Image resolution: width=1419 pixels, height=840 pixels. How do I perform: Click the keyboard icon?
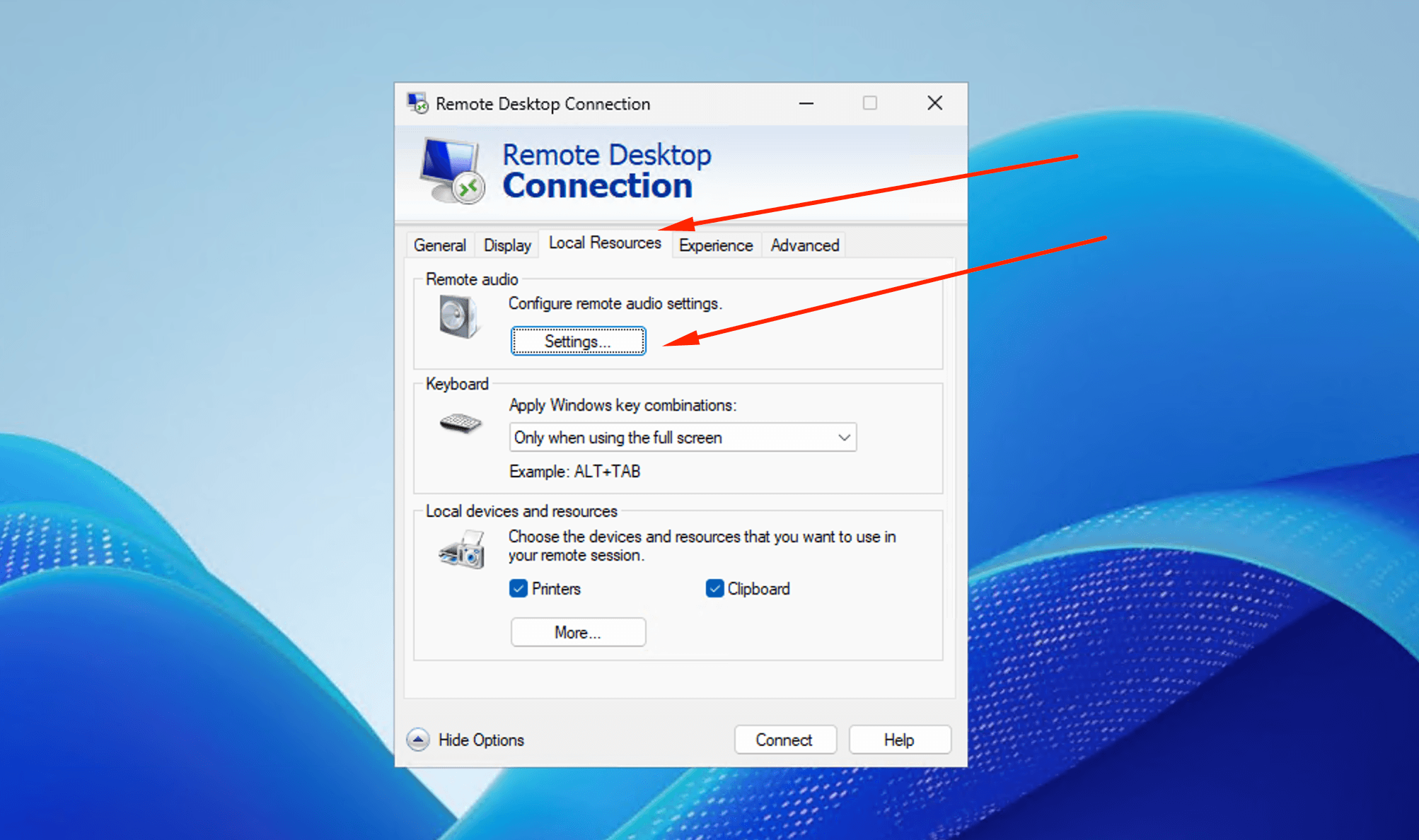click(461, 423)
